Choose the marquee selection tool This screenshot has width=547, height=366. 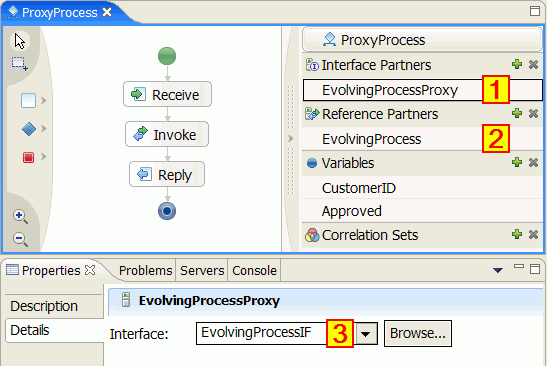pyautogui.click(x=20, y=64)
